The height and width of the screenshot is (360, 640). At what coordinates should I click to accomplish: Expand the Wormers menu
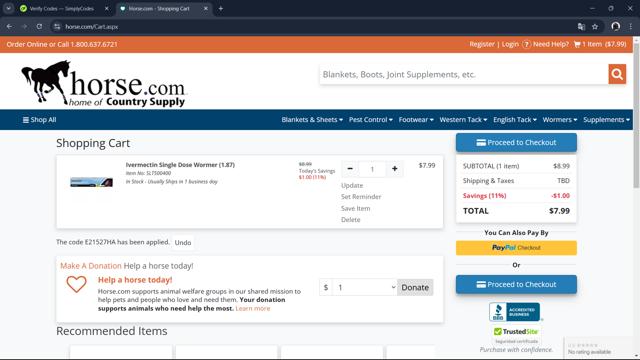(560, 120)
